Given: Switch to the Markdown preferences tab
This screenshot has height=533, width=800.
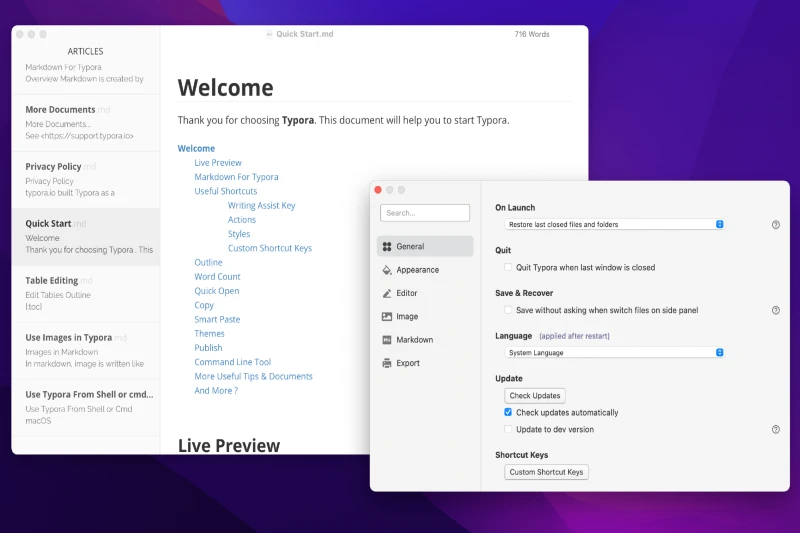Looking at the screenshot, I should tap(425, 340).
